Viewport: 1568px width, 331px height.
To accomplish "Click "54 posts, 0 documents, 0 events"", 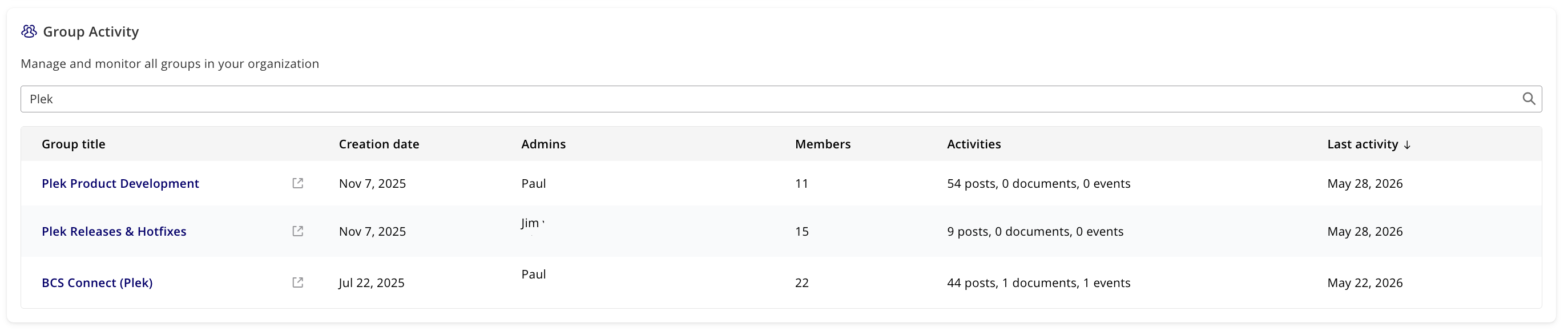I will click(x=1038, y=183).
